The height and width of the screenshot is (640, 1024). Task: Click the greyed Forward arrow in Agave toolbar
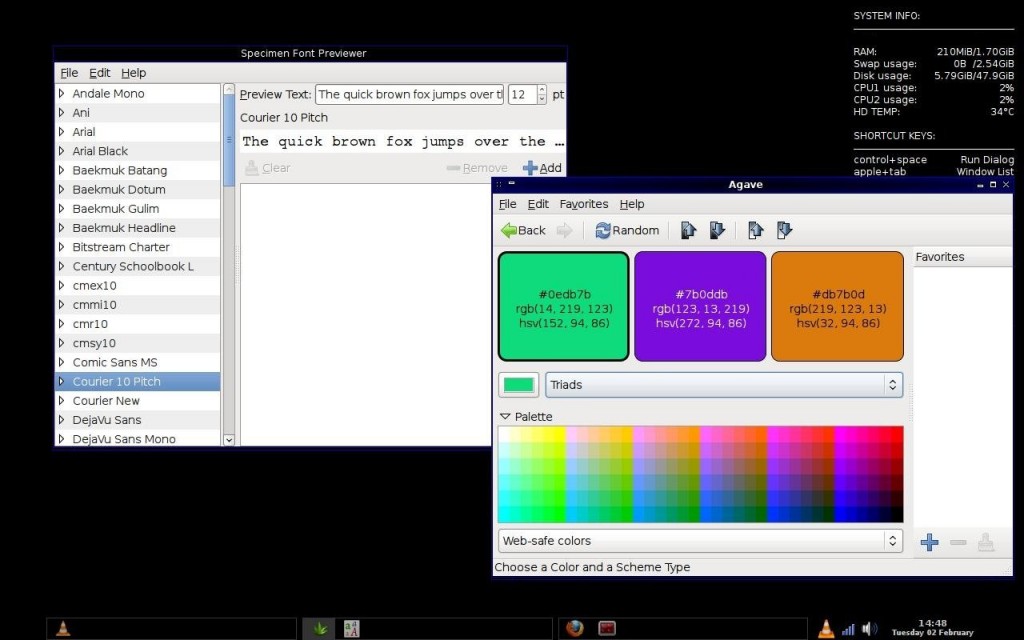[x=564, y=231]
